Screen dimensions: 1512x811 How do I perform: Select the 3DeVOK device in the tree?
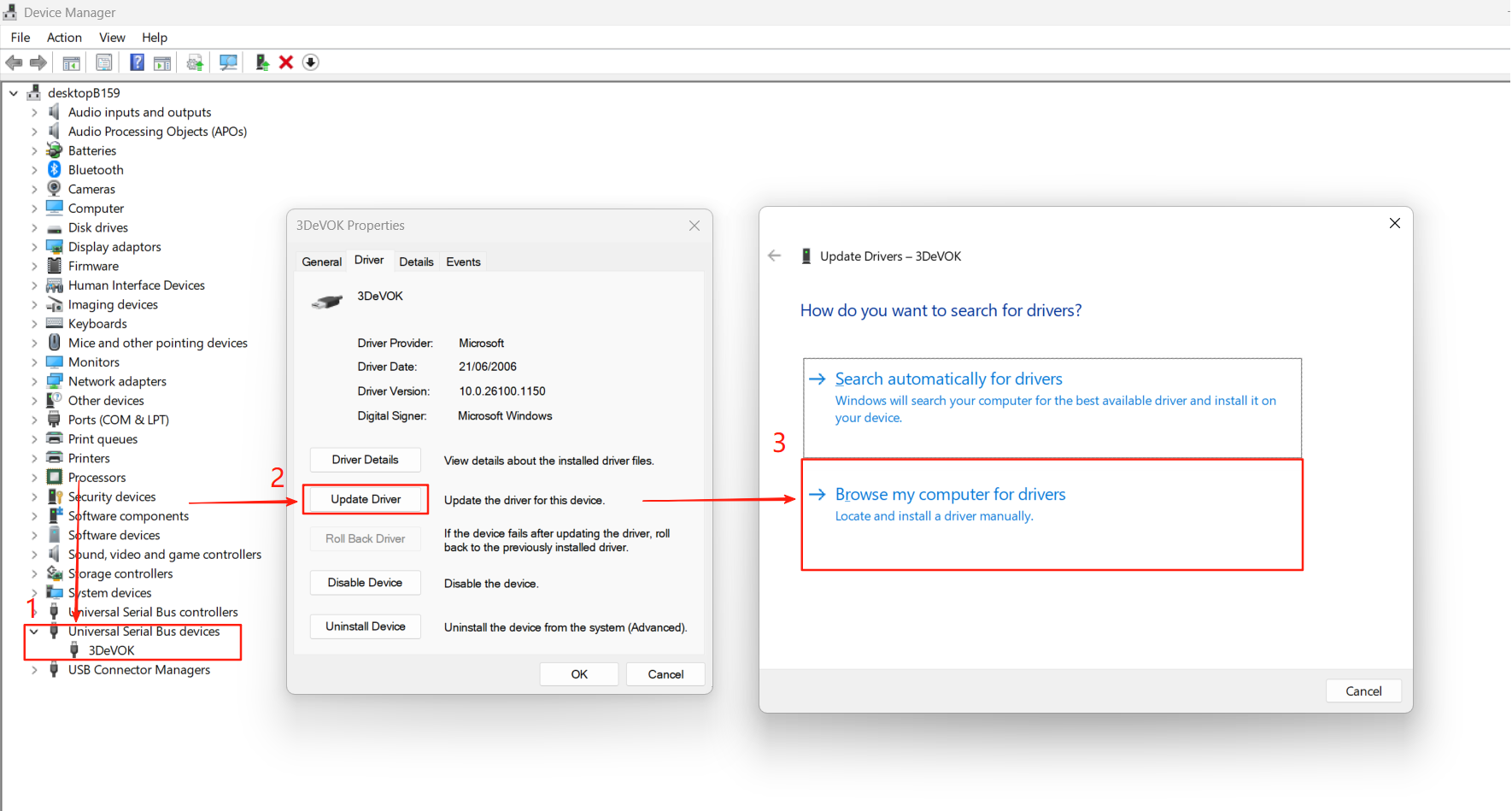coord(111,650)
